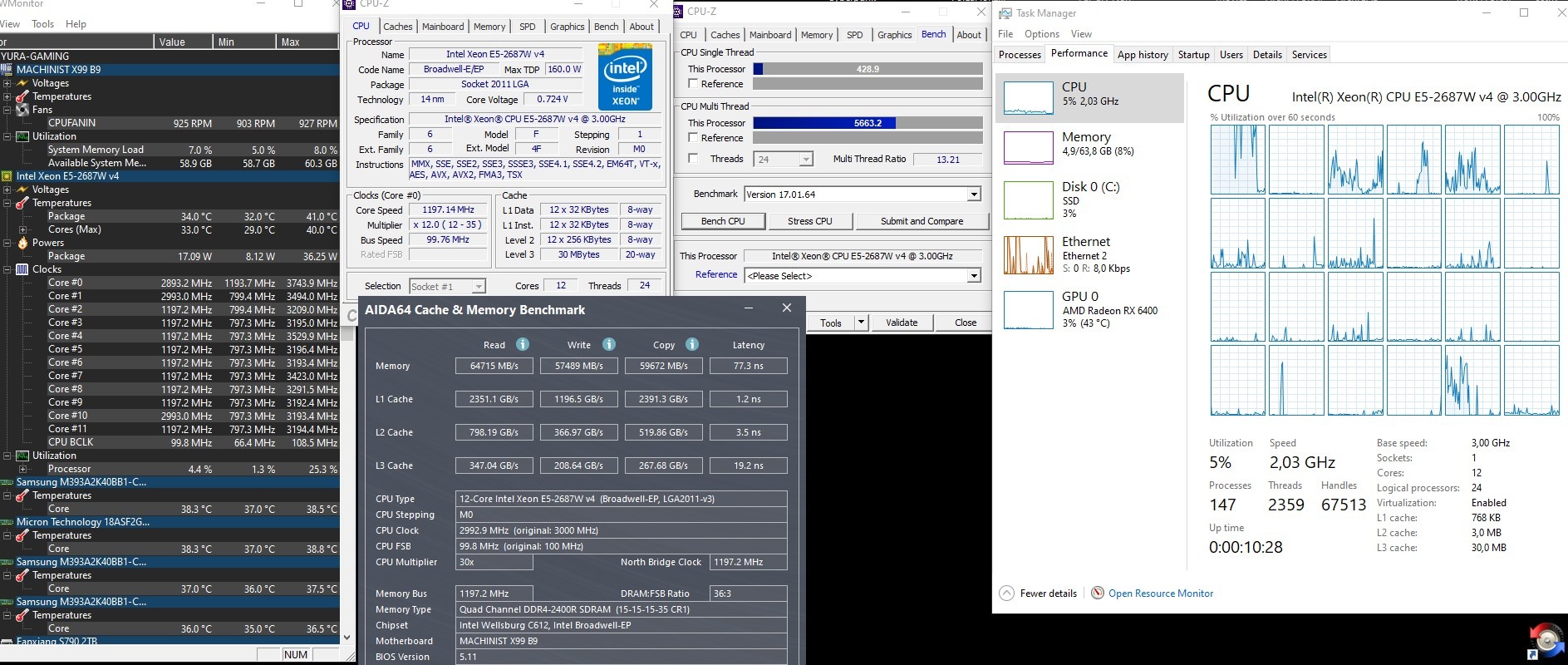This screenshot has height=665, width=1568.
Task: Click the info icon next to Write
Action: (609, 344)
